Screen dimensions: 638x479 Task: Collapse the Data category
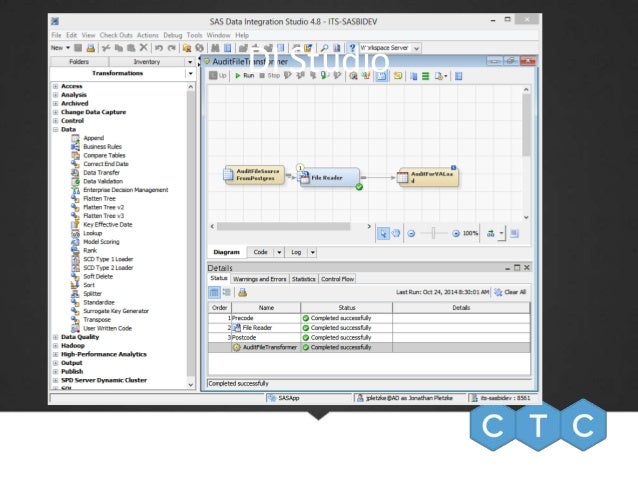click(55, 129)
